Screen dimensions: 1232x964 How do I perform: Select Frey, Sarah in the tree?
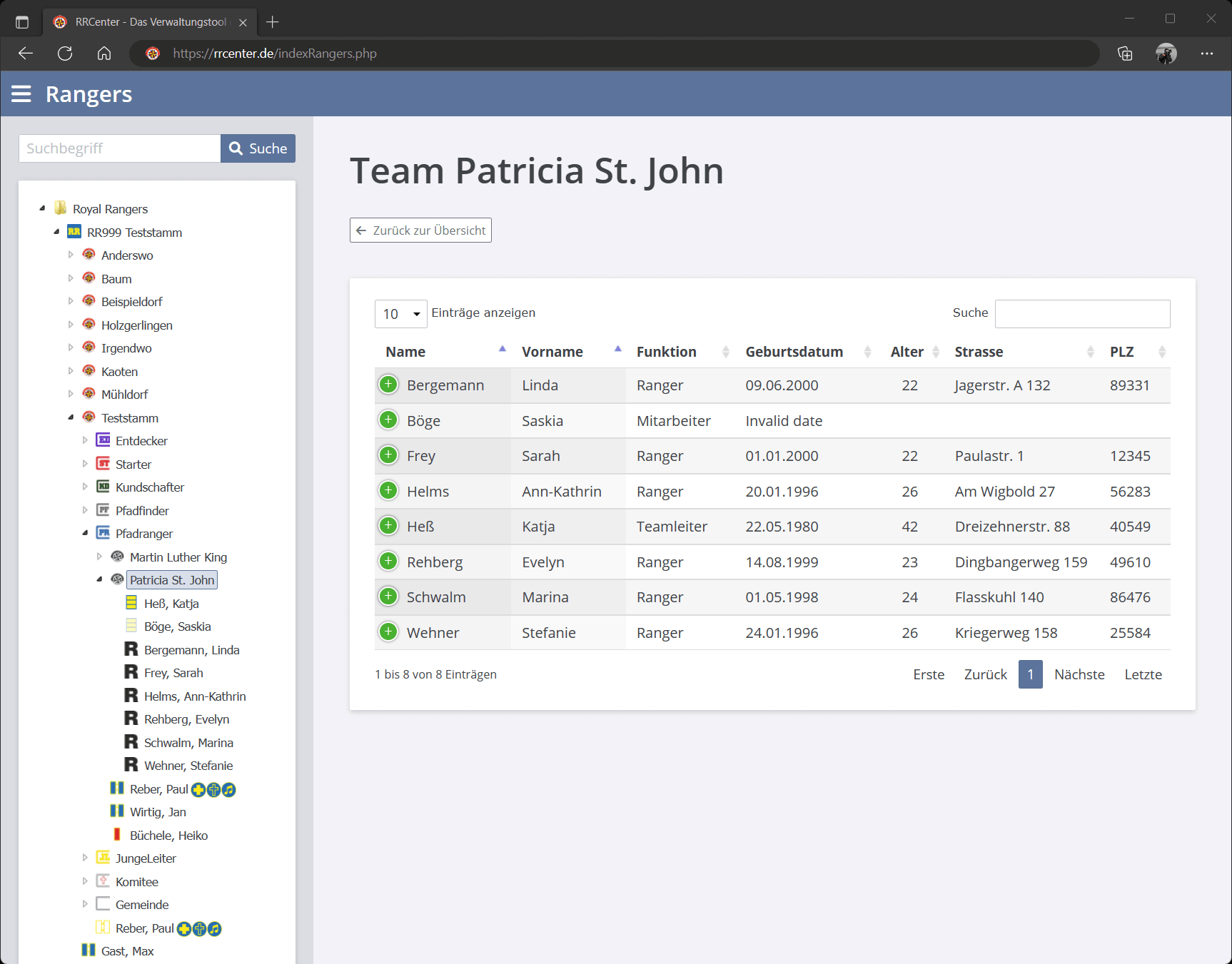tap(173, 673)
